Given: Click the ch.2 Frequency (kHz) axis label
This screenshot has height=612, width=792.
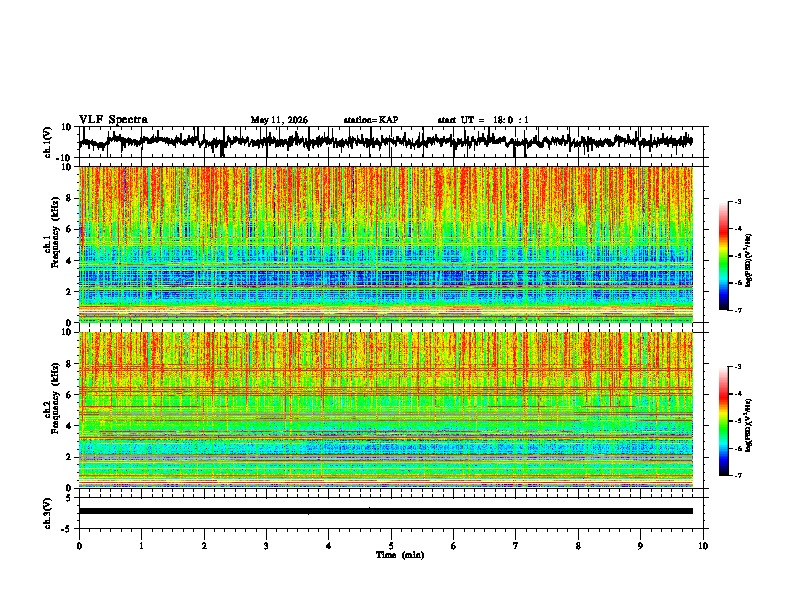Looking at the screenshot, I should 52,410.
